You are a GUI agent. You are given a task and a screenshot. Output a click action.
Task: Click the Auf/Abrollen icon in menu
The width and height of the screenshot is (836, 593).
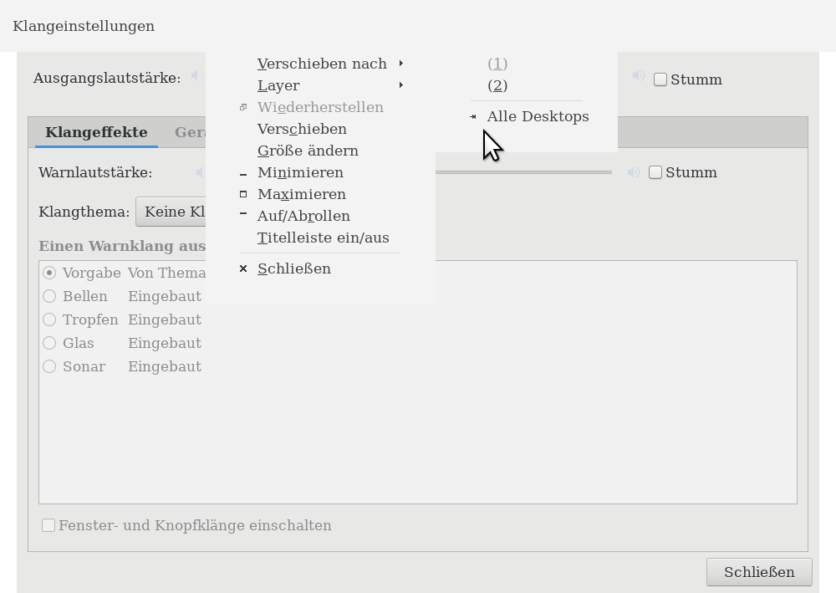244,214
